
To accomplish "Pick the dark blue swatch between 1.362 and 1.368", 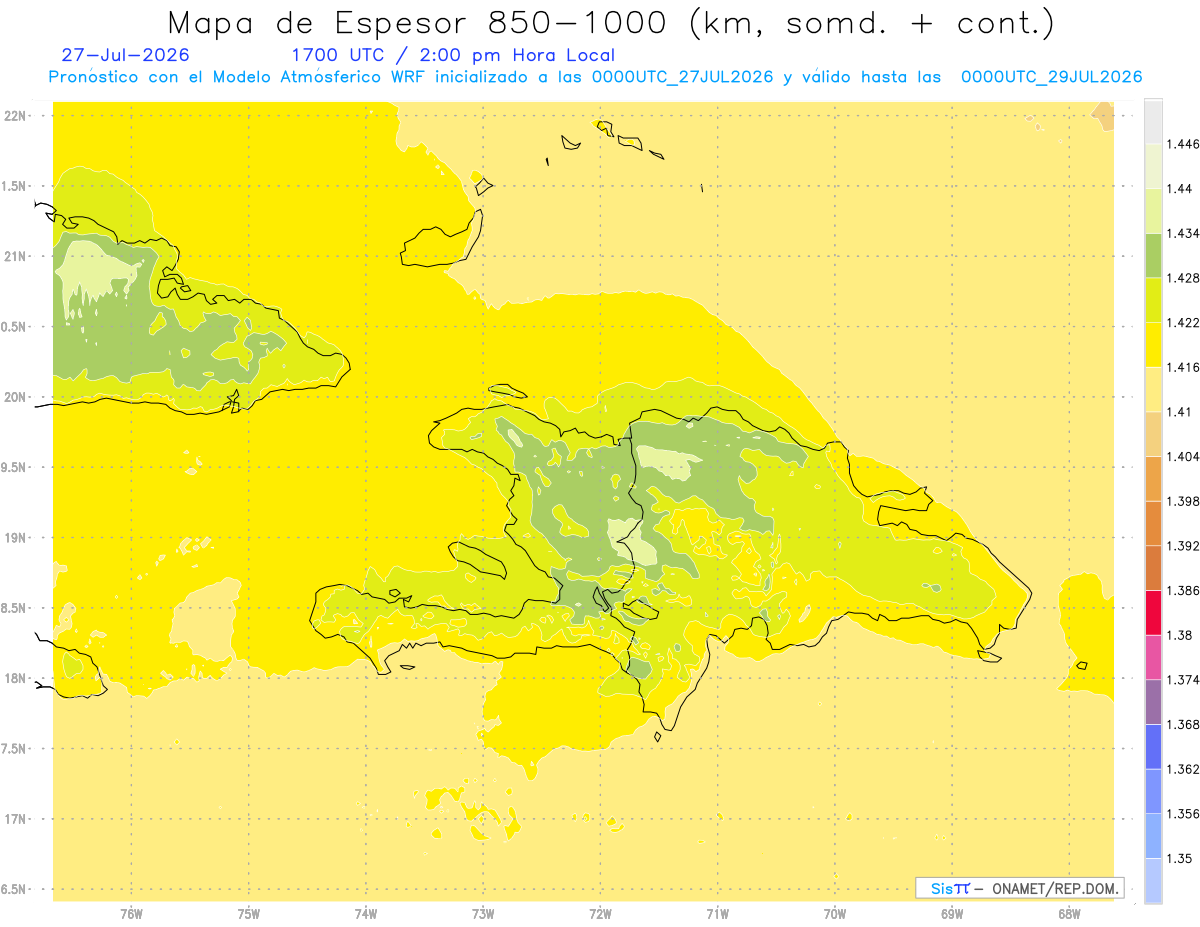I will tap(1153, 747).
